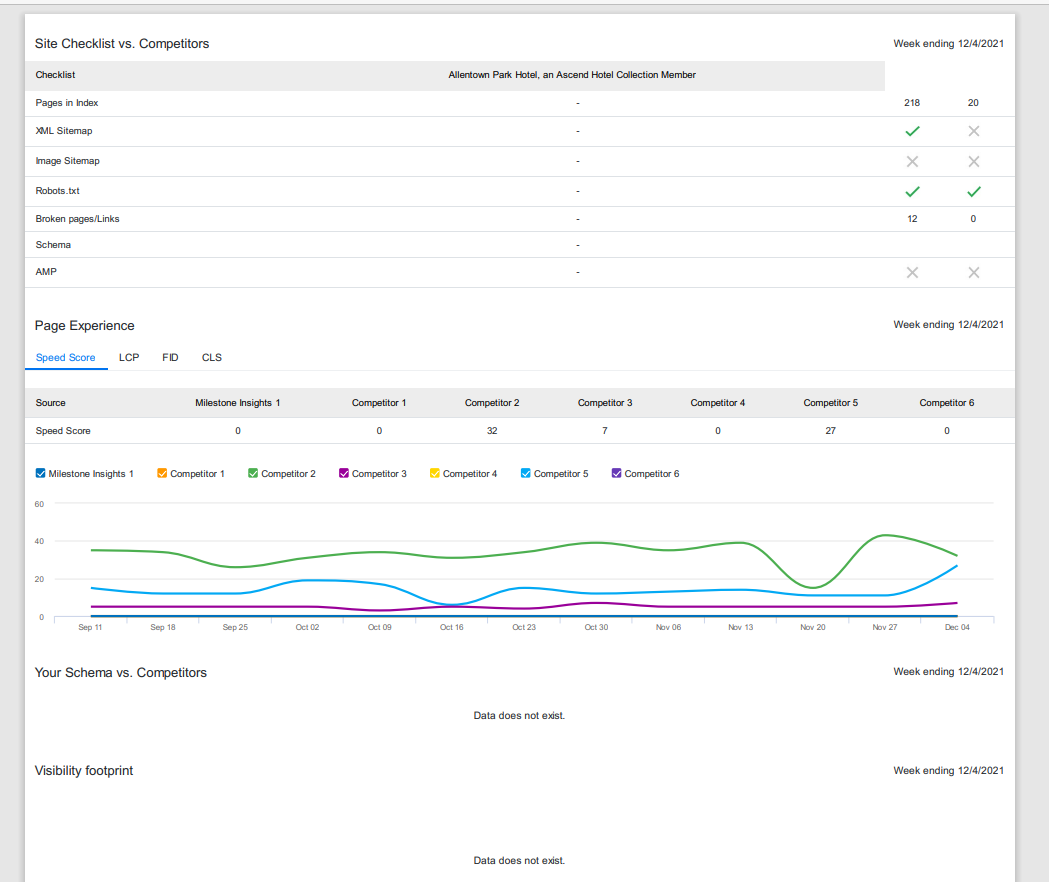Click last gray X in AMP row
Viewport: 1049px width, 882px height.
tap(973, 272)
